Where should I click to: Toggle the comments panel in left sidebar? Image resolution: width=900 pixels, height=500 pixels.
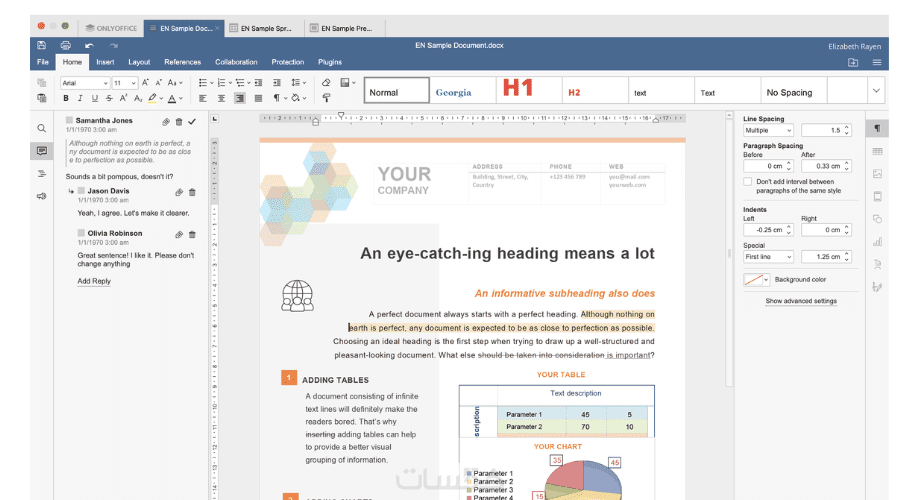(x=41, y=151)
